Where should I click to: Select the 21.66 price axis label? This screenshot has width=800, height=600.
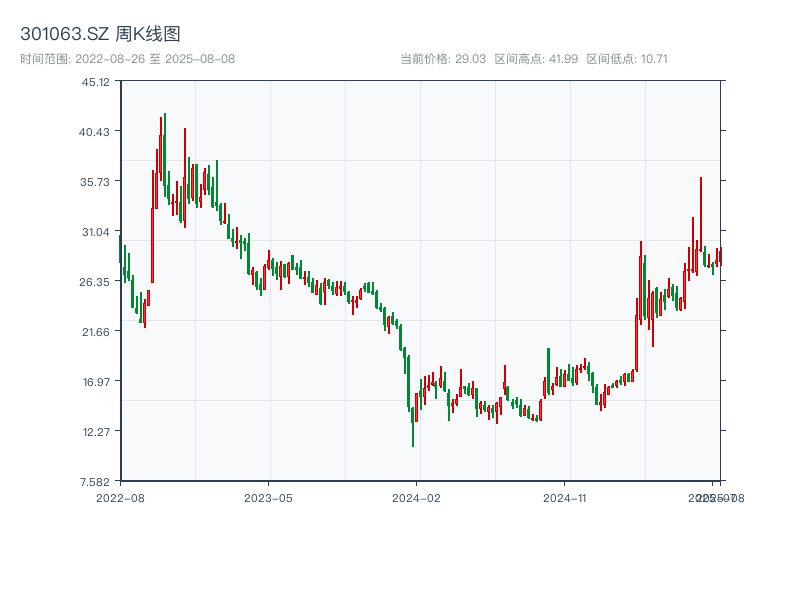pos(96,332)
